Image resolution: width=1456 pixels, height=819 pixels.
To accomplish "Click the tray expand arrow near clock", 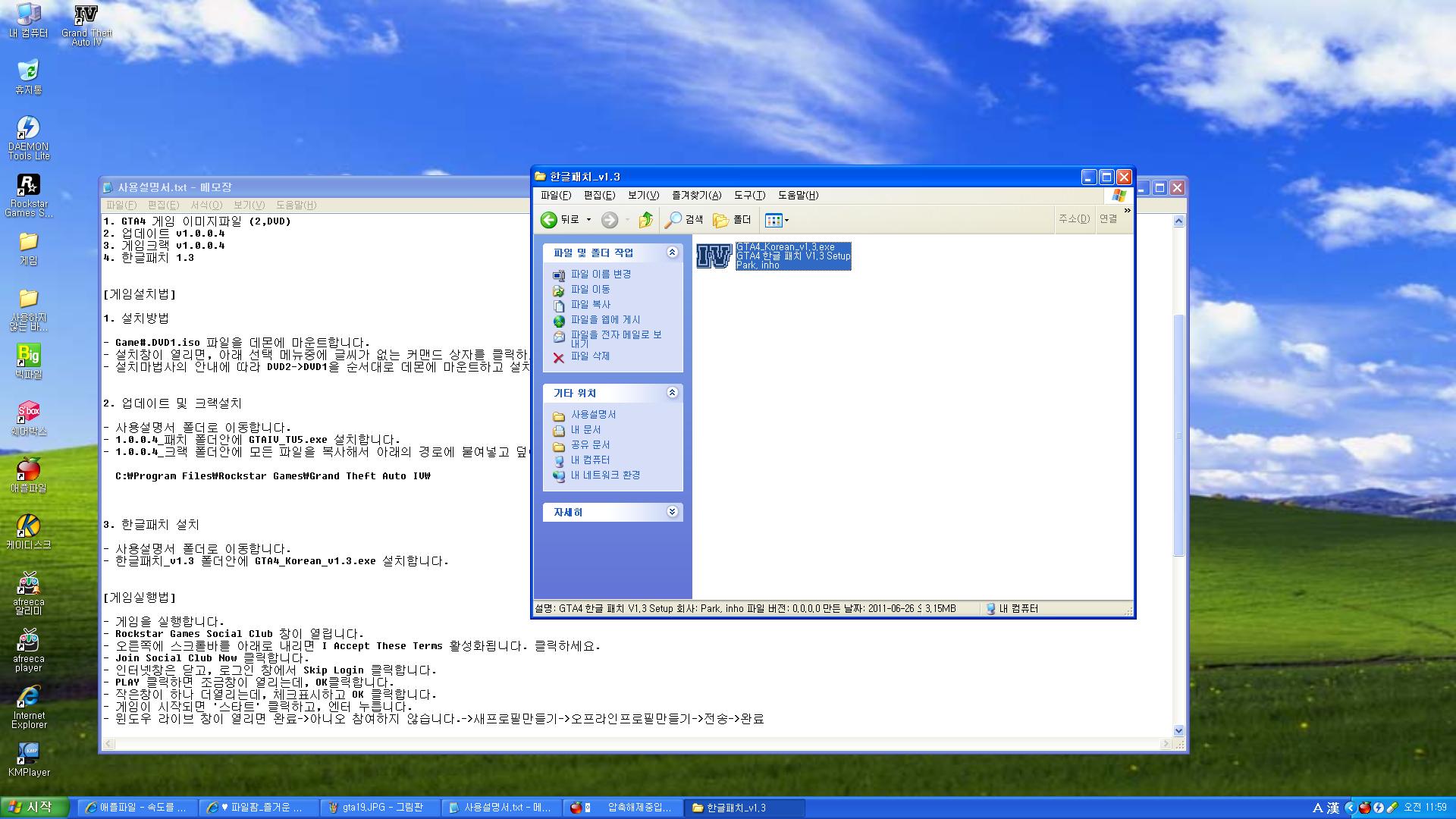I will (x=1350, y=808).
